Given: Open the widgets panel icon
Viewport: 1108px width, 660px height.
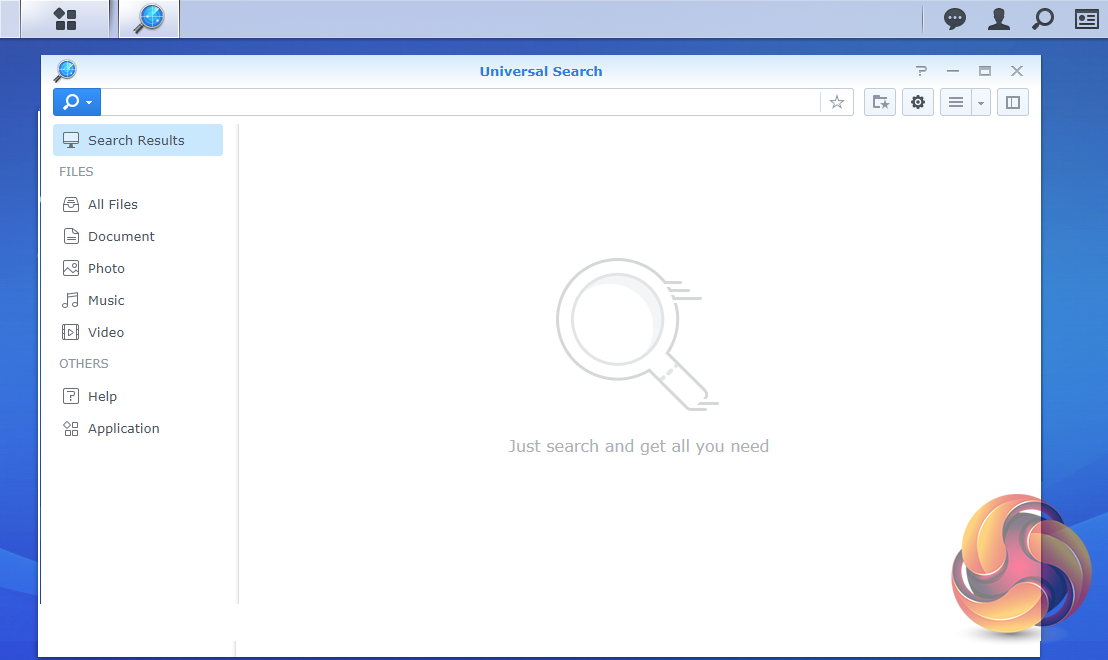Looking at the screenshot, I should click(x=1086, y=19).
